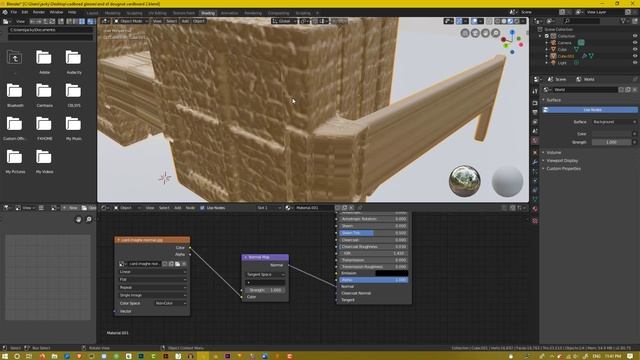Open the Surface Background shader dropdown
Screen dimensions: 640x360
614,122
